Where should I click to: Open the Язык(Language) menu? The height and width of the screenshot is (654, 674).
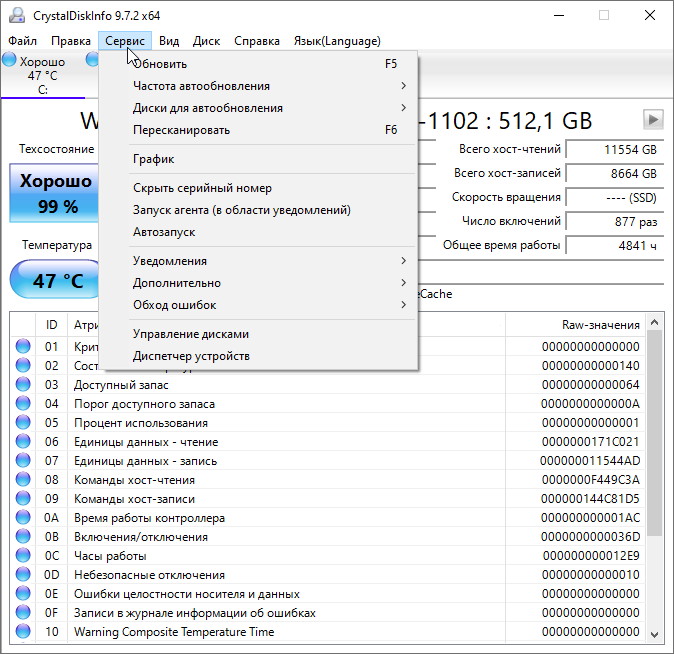(337, 41)
